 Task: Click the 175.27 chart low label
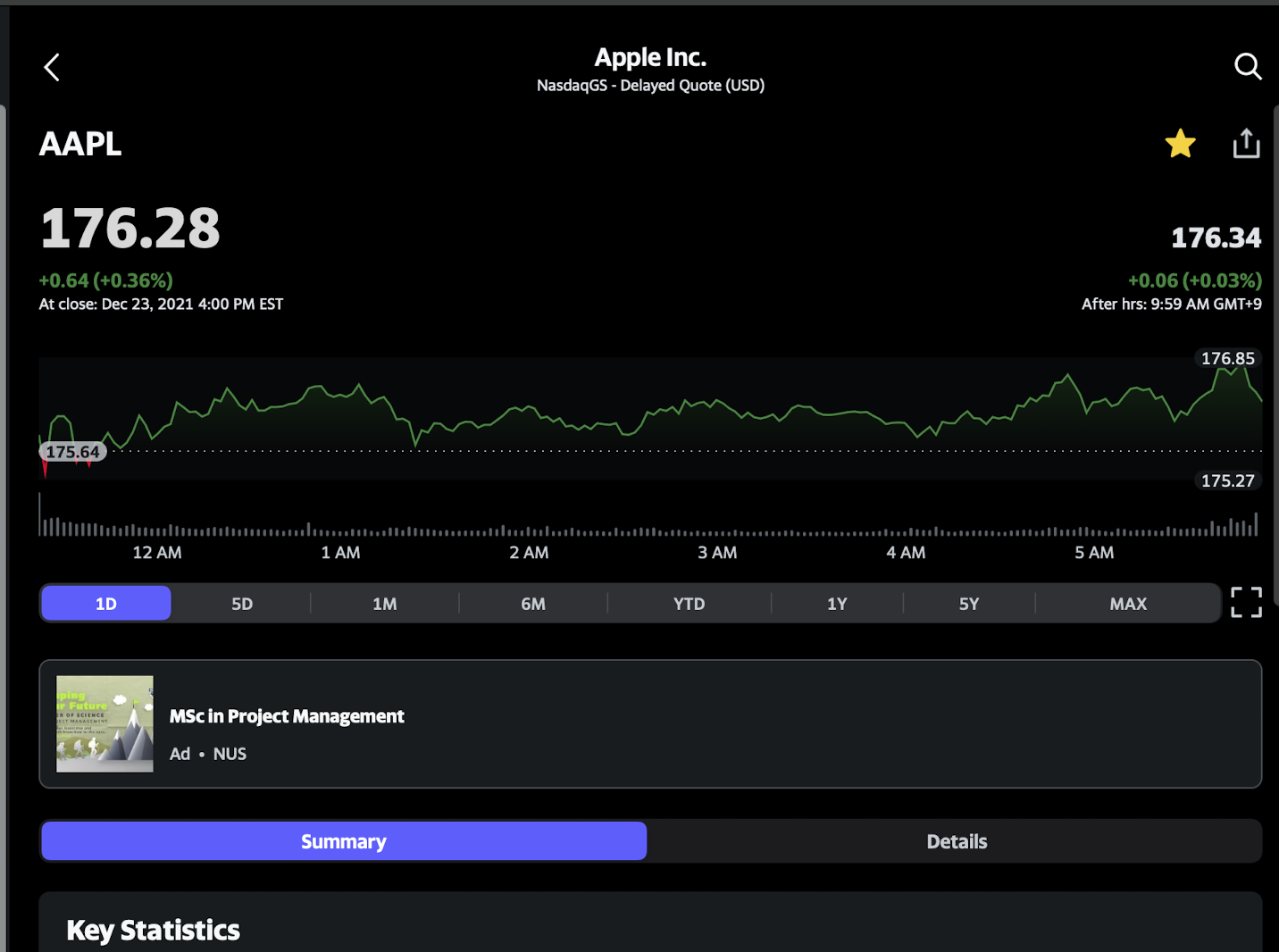click(1228, 480)
